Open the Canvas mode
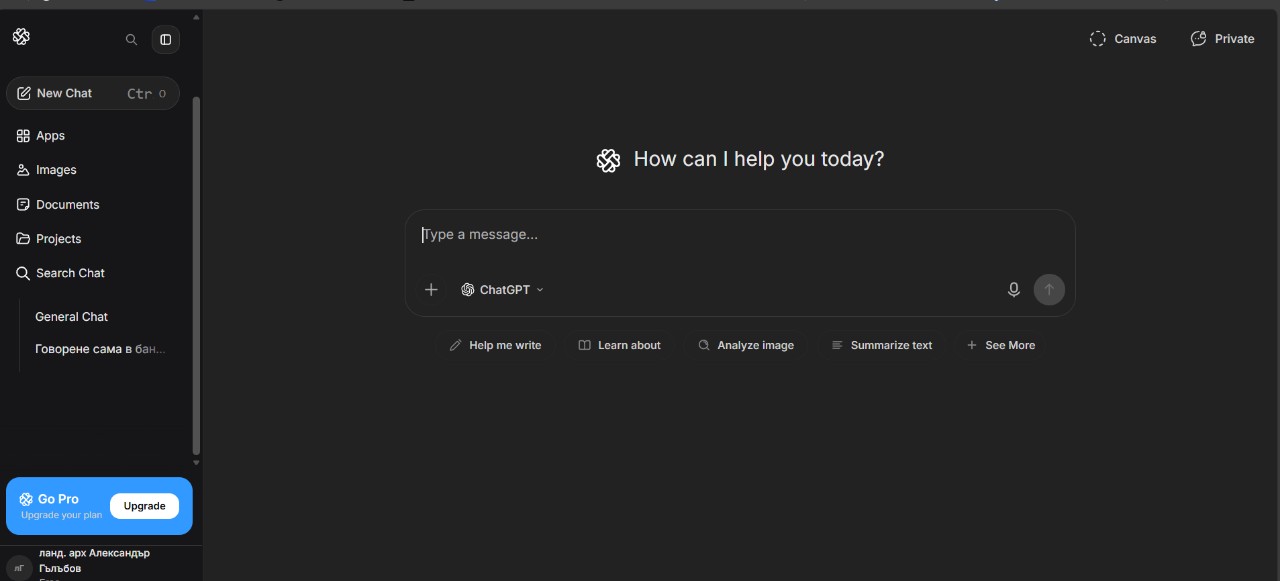This screenshot has width=1280, height=581. point(1122,39)
